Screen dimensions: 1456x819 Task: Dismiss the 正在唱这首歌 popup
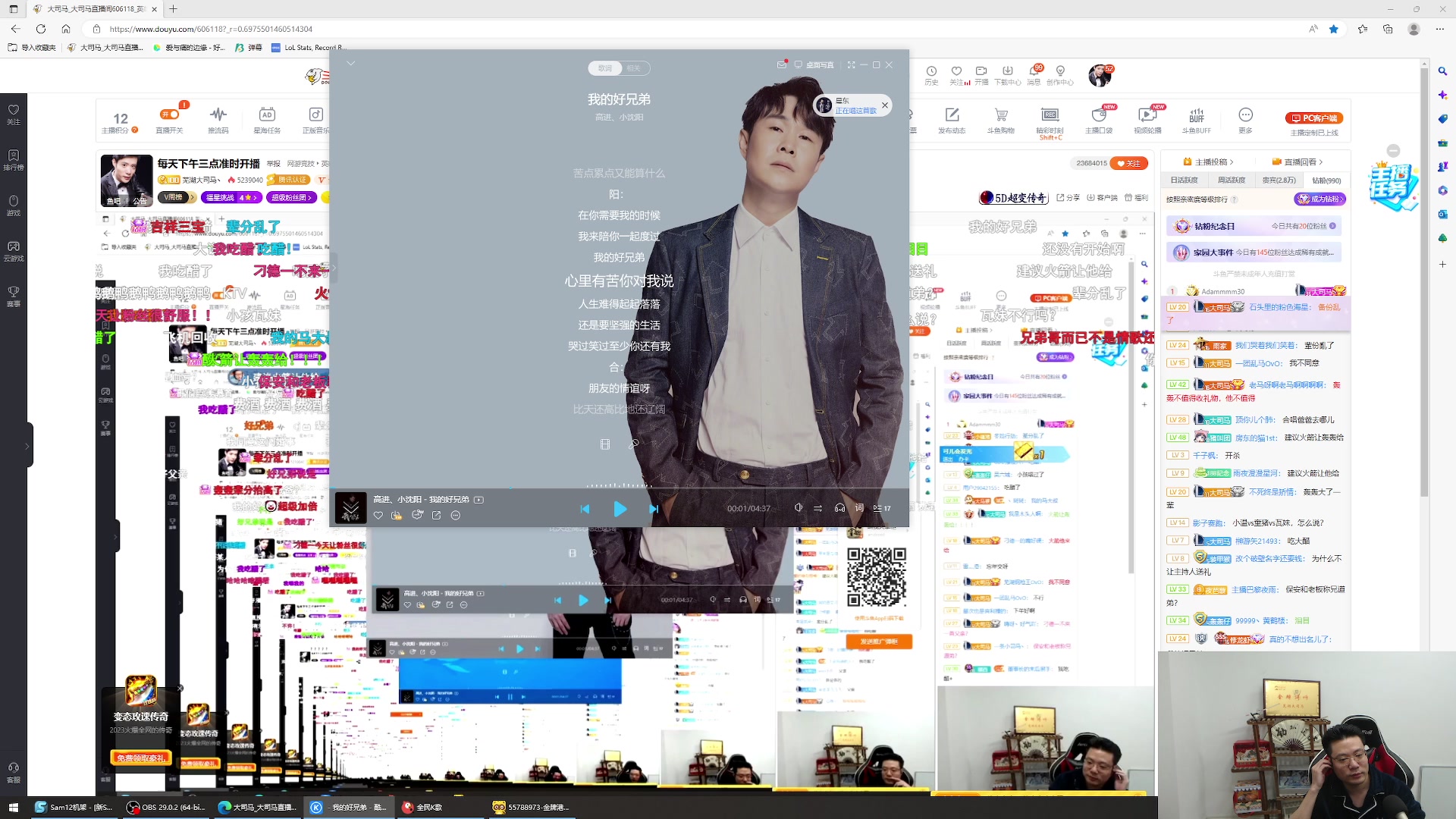coord(884,105)
